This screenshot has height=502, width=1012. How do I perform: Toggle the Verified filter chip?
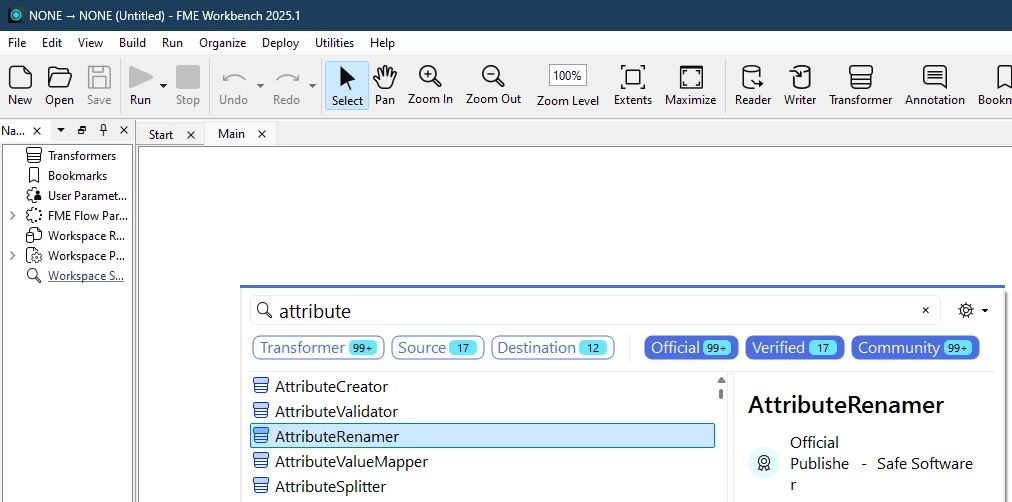coord(794,348)
